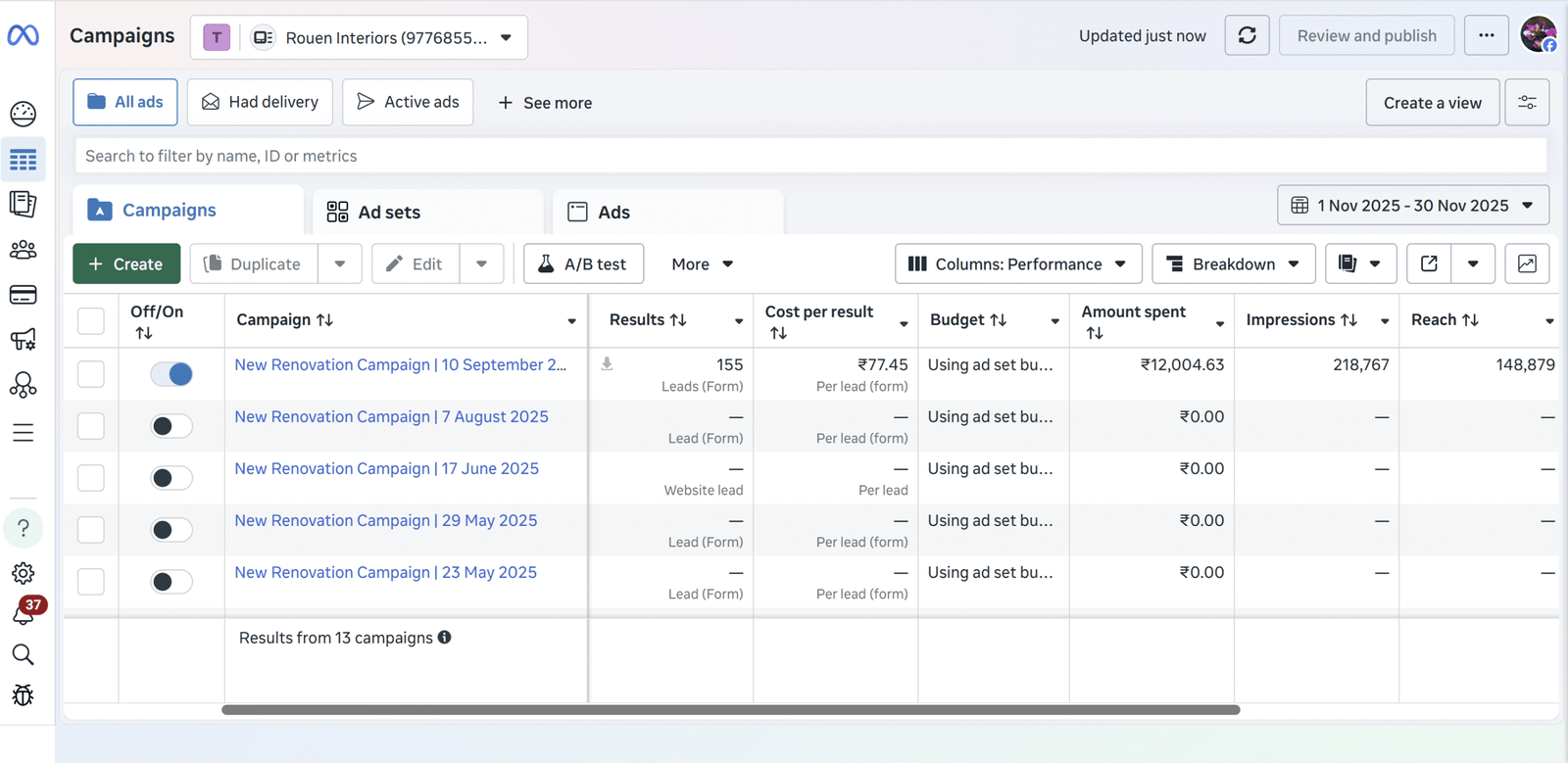Click the green Create button
Image resolution: width=1568 pixels, height=763 pixels.
point(126,264)
